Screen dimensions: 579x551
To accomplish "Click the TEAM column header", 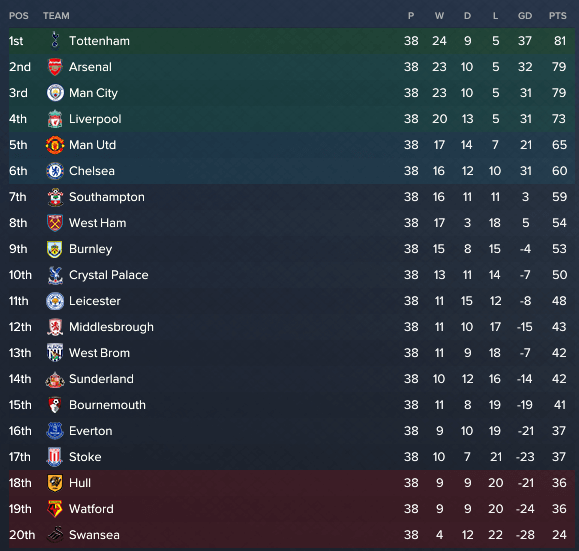I will pos(56,16).
